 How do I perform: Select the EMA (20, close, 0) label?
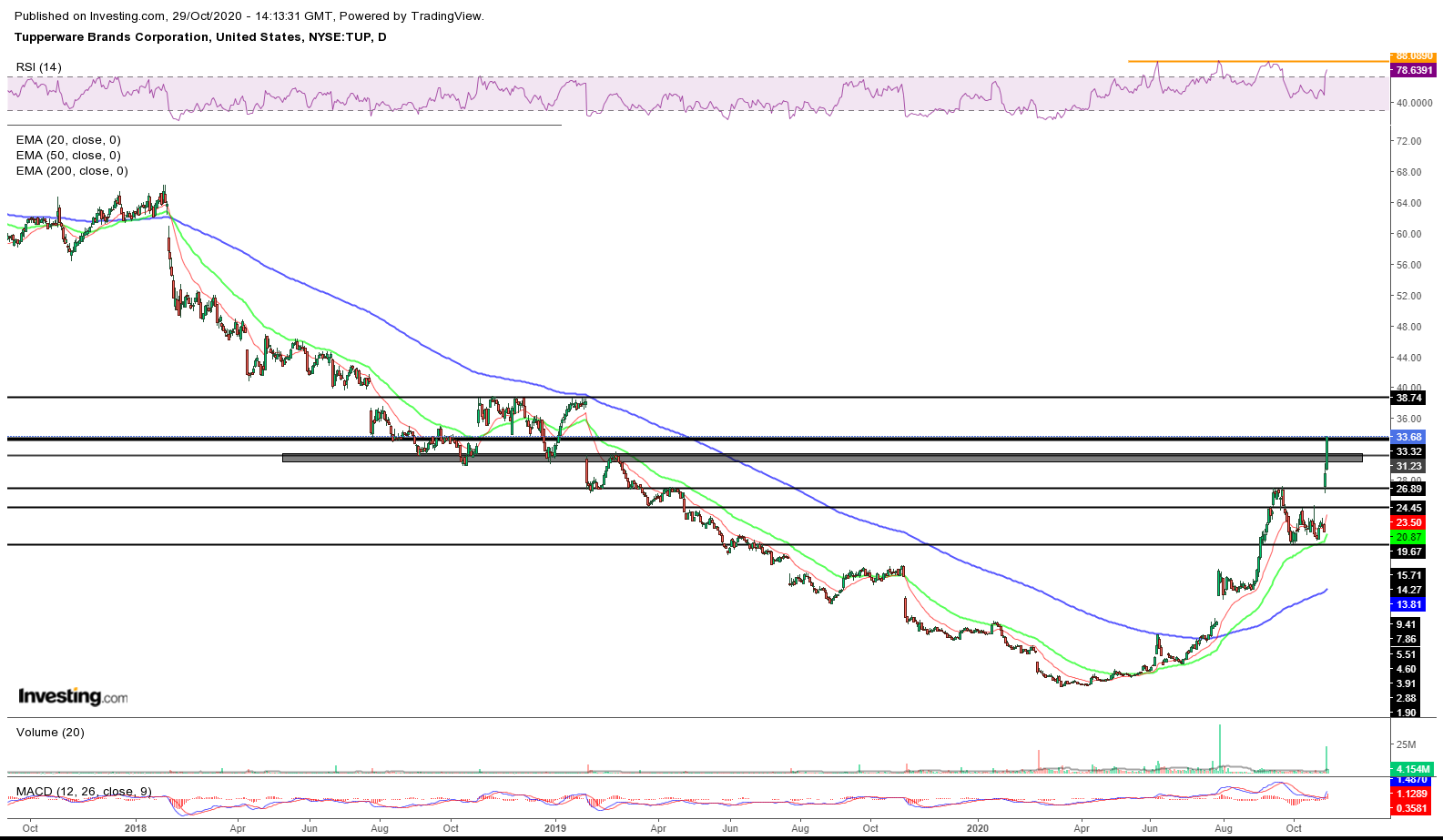pos(68,140)
